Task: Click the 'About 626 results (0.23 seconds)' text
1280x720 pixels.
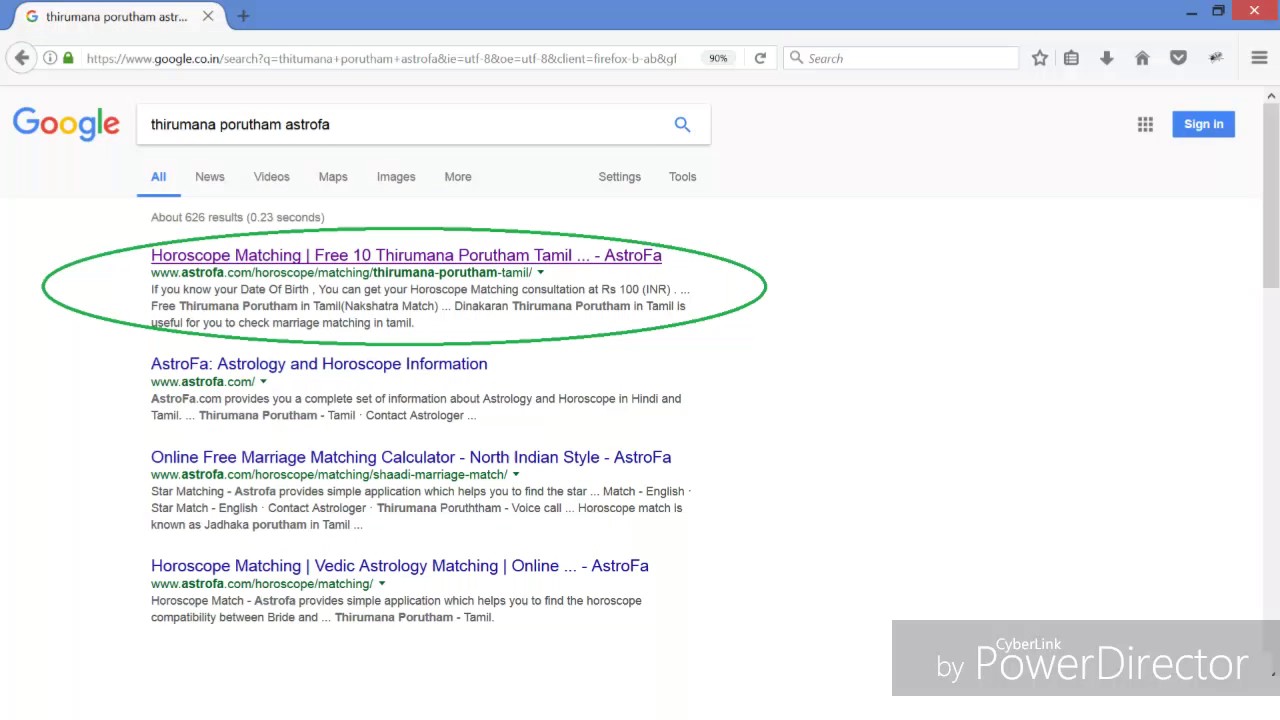Action: coord(238,217)
